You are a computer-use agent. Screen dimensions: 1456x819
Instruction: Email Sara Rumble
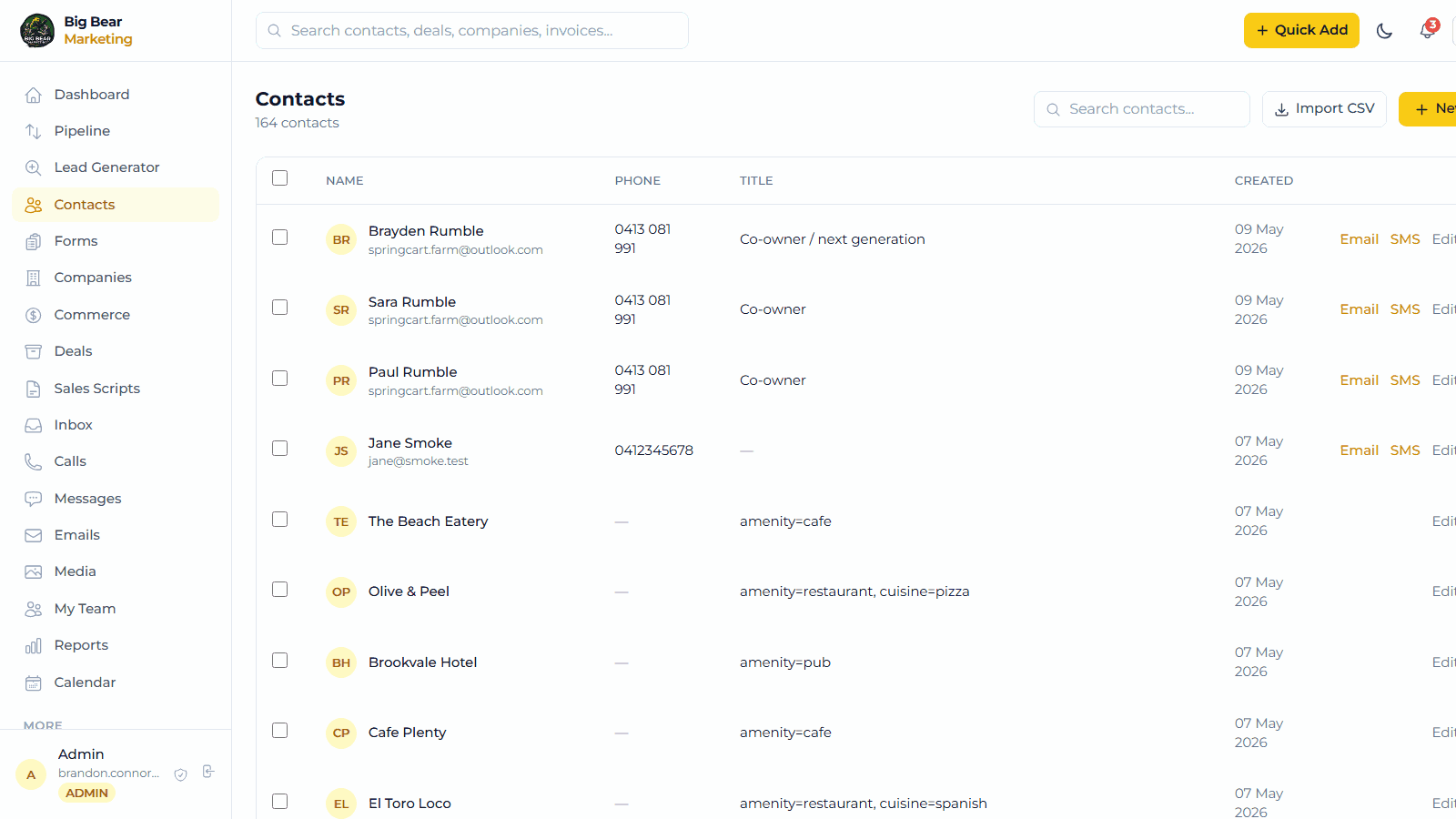pos(1359,309)
